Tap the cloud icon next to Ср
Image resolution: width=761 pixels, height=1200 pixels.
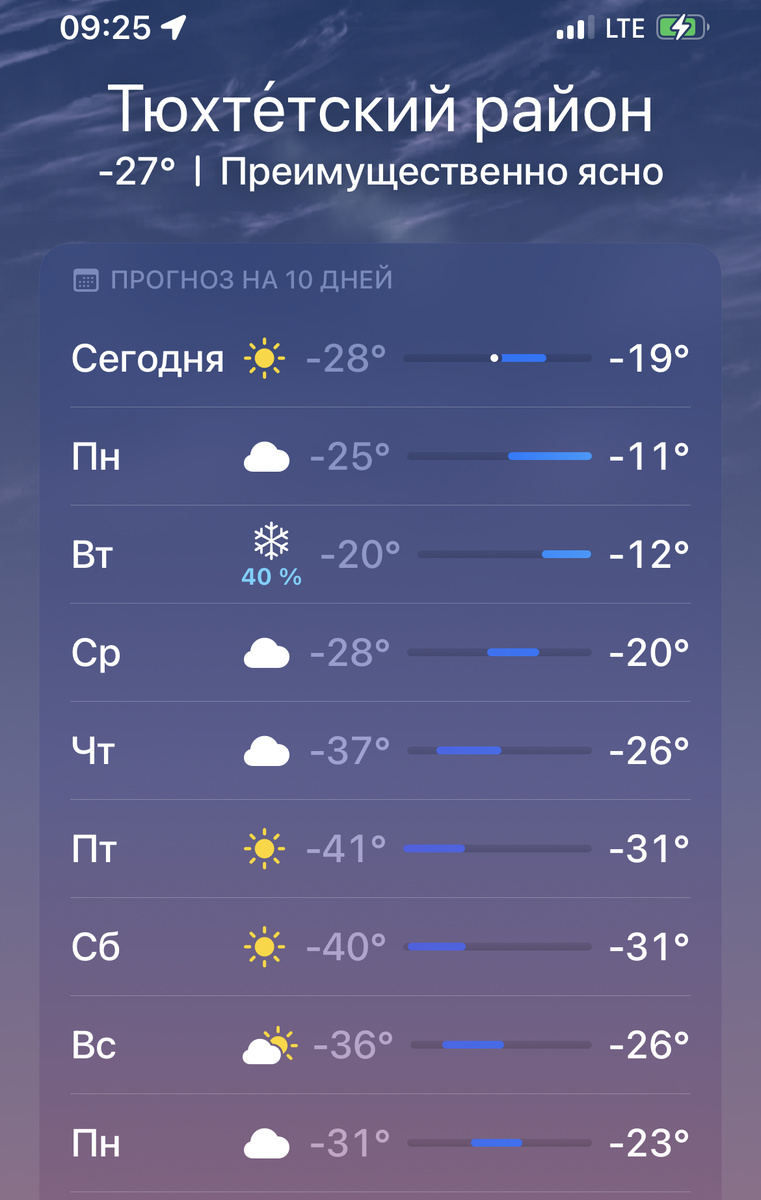point(266,652)
